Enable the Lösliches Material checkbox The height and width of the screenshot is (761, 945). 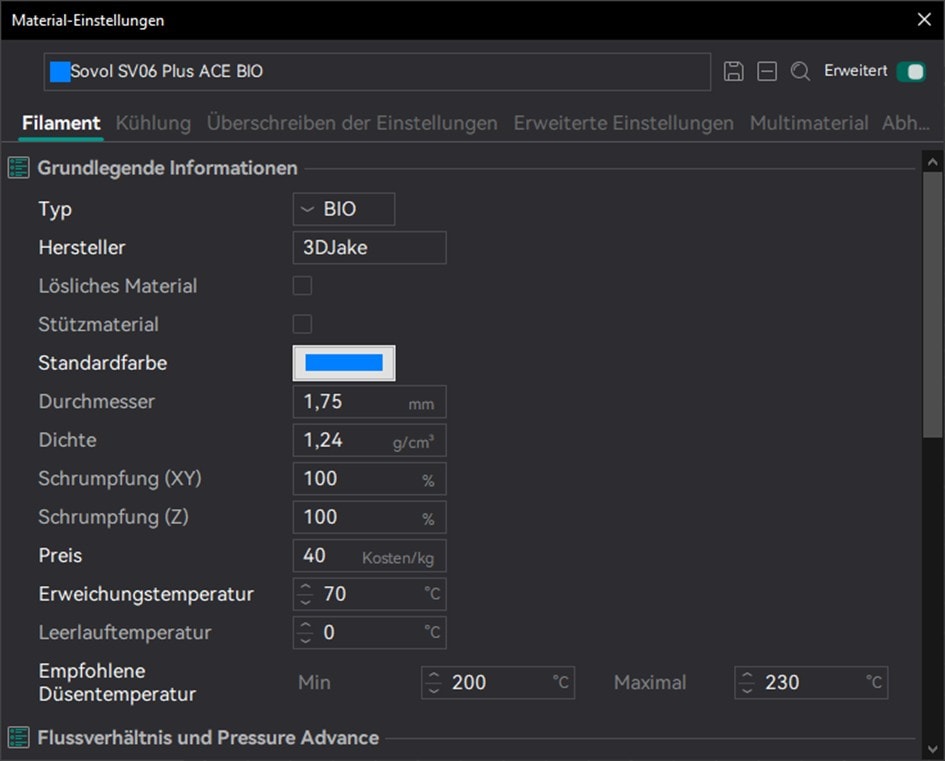point(302,286)
